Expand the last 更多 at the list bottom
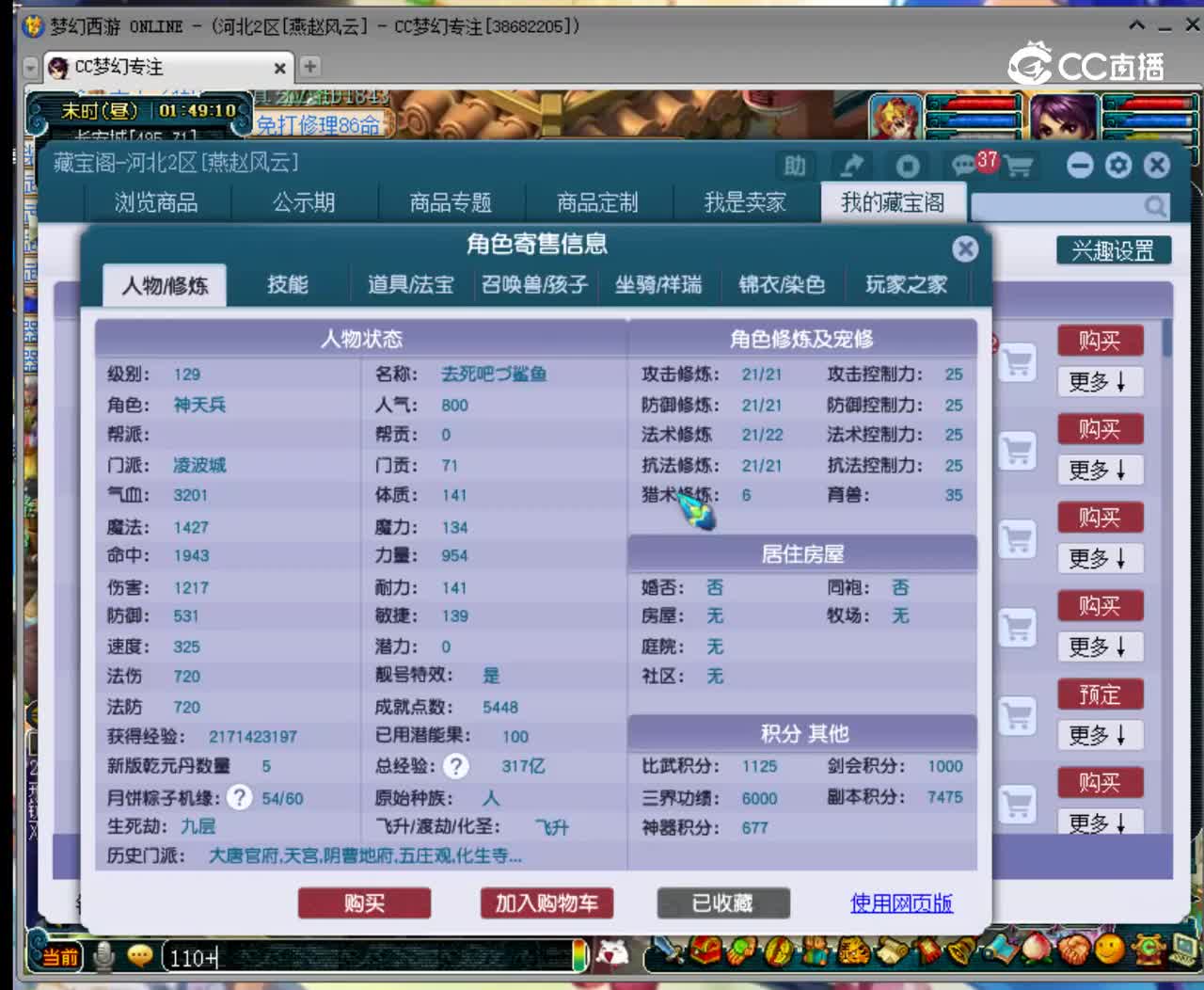 [1099, 822]
